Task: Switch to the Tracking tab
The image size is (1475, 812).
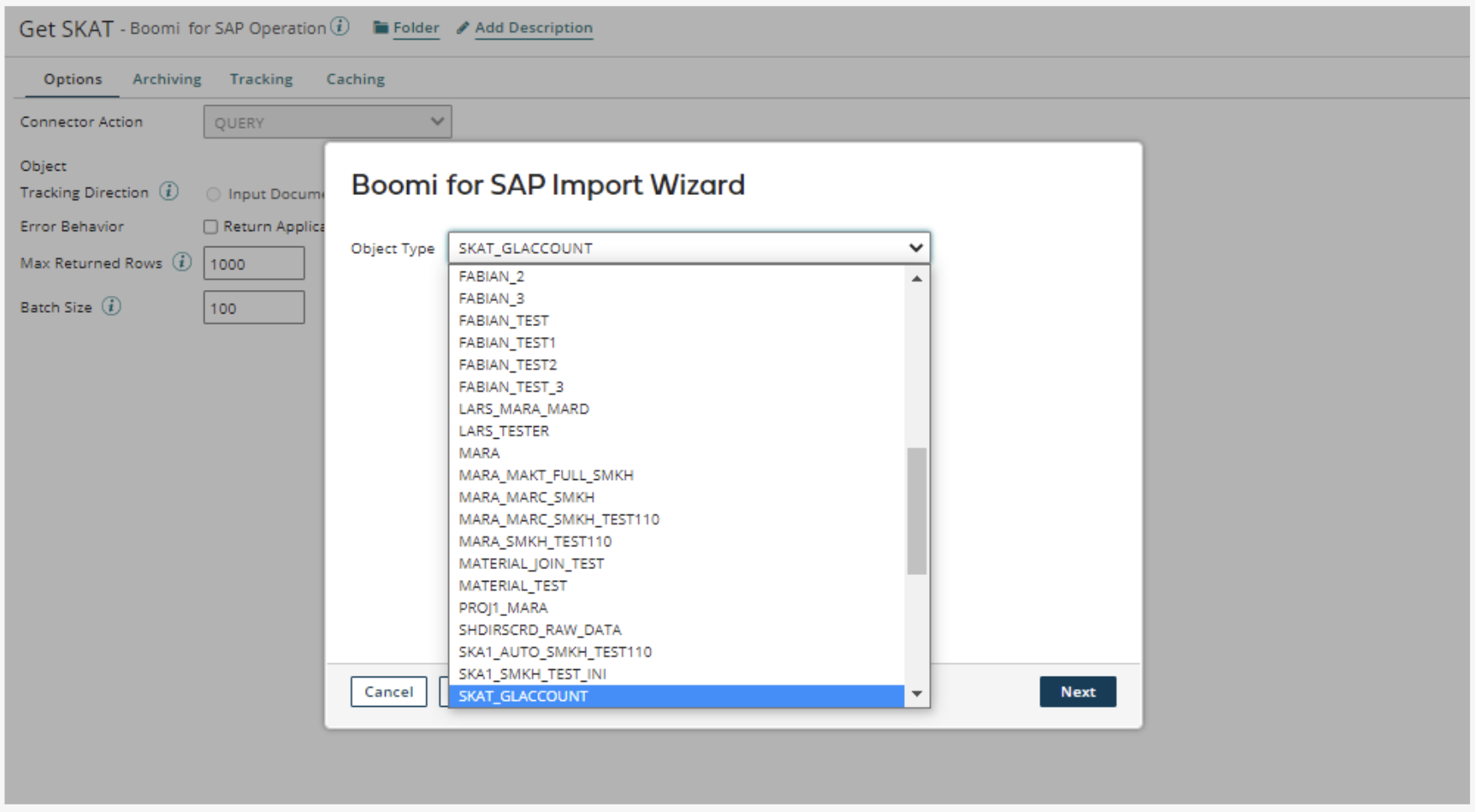Action: coord(261,78)
